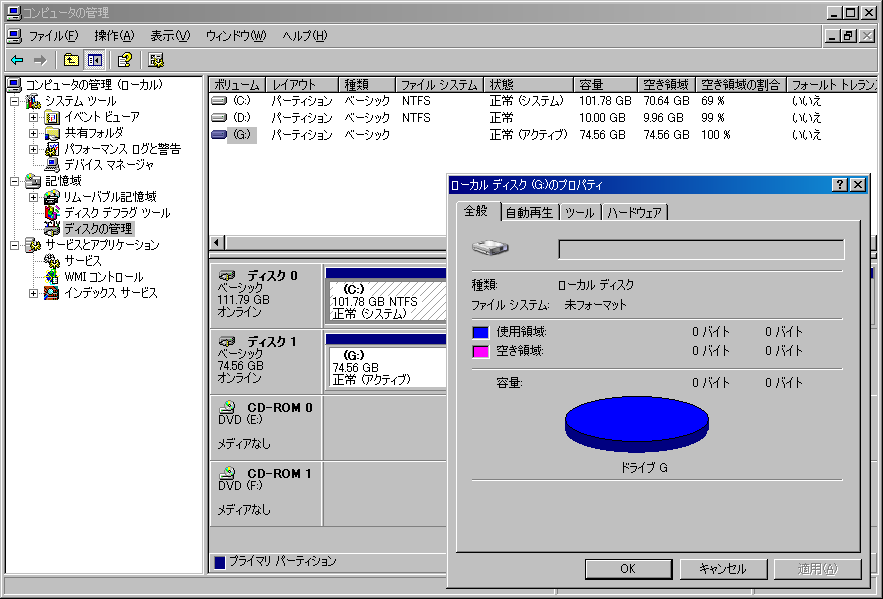Switch to the ツール tab

click(579, 212)
